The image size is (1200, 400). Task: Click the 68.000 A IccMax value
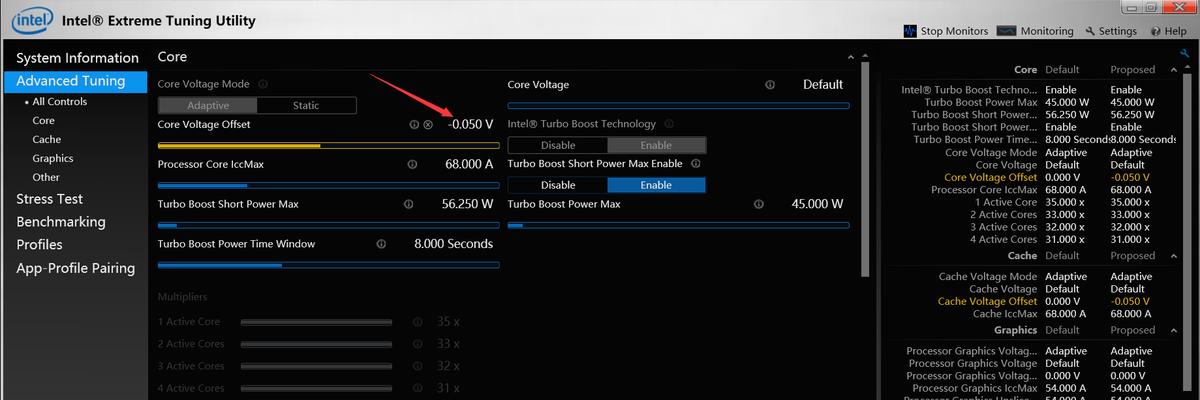(x=469, y=164)
